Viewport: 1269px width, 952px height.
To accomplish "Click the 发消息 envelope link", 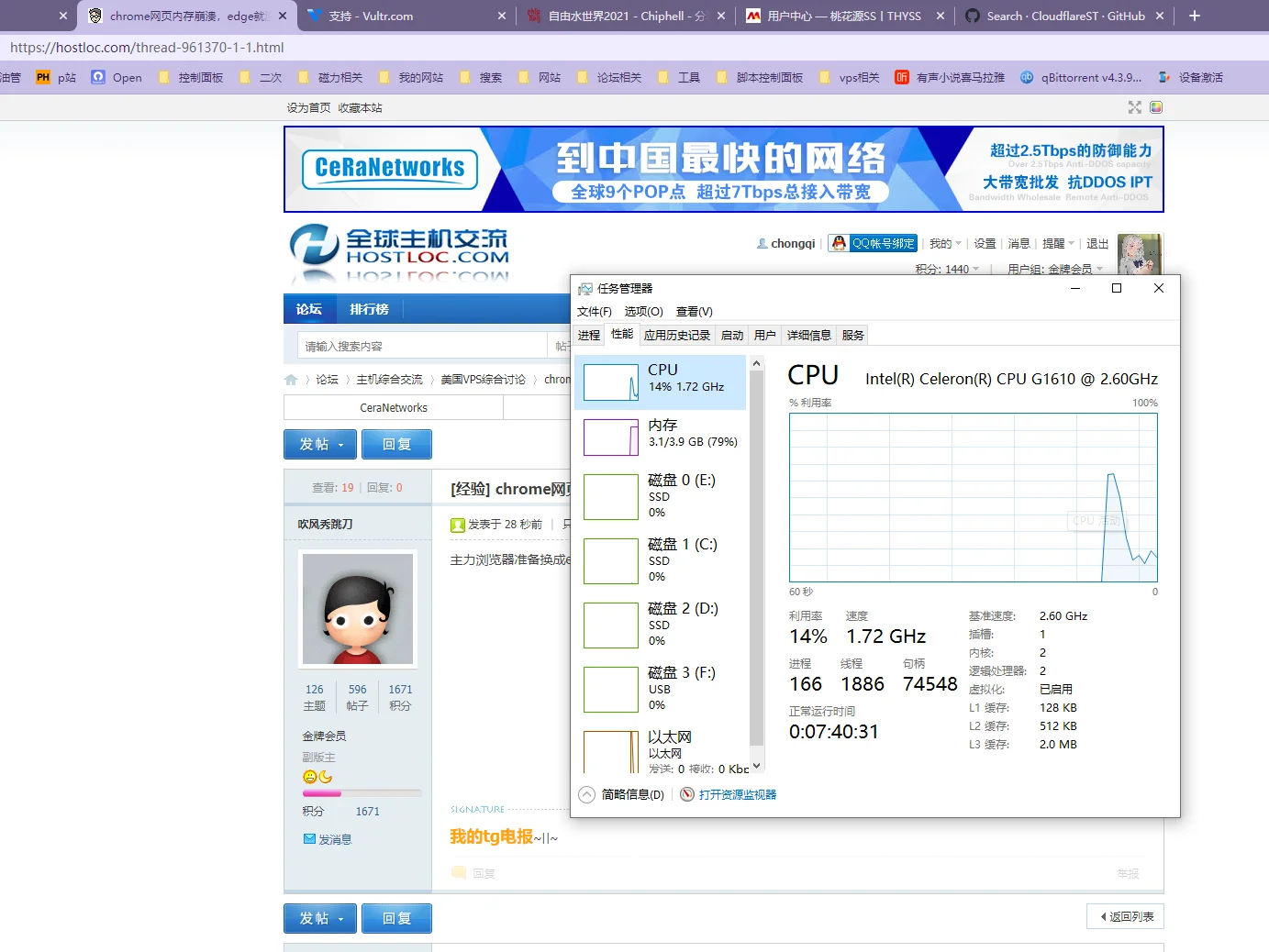I will (x=328, y=839).
